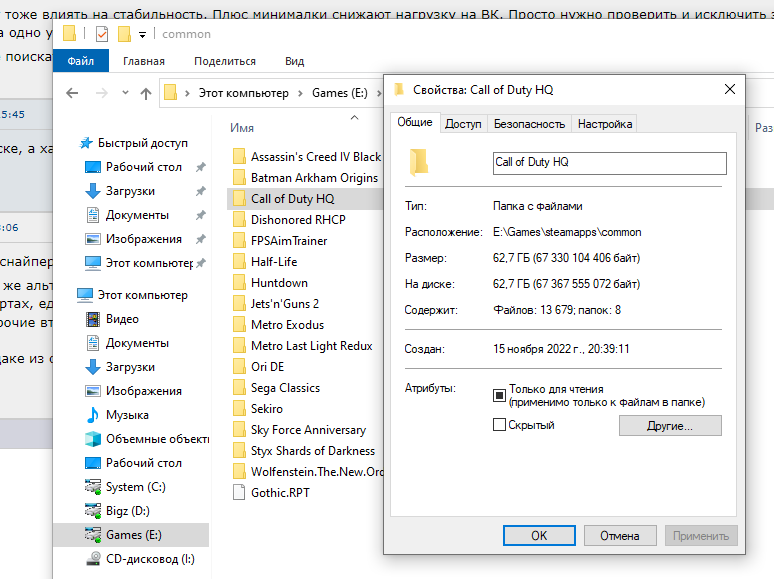Open Объемные объекты folder icon
The image size is (774, 579).
[93, 439]
